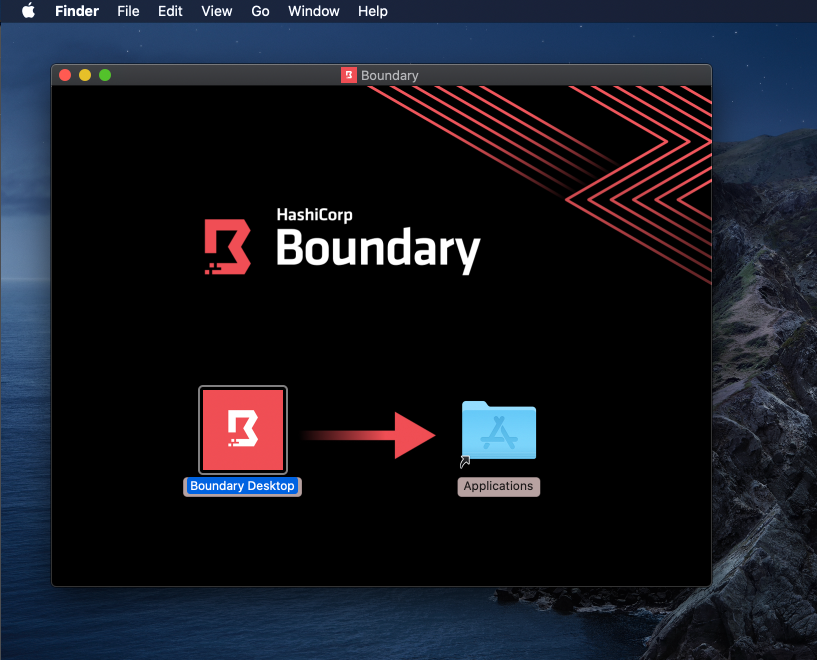The image size is (817, 660).
Task: Click the "Boundary" window title text
Action: click(x=390, y=76)
